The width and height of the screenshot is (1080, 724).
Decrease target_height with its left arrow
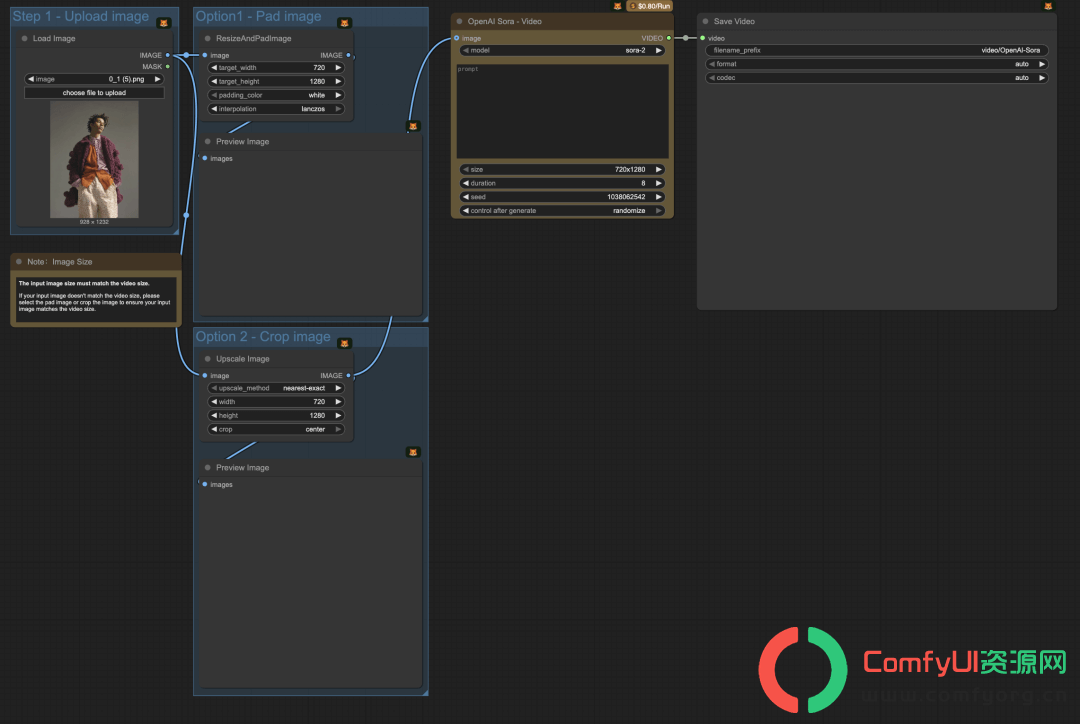coord(214,81)
